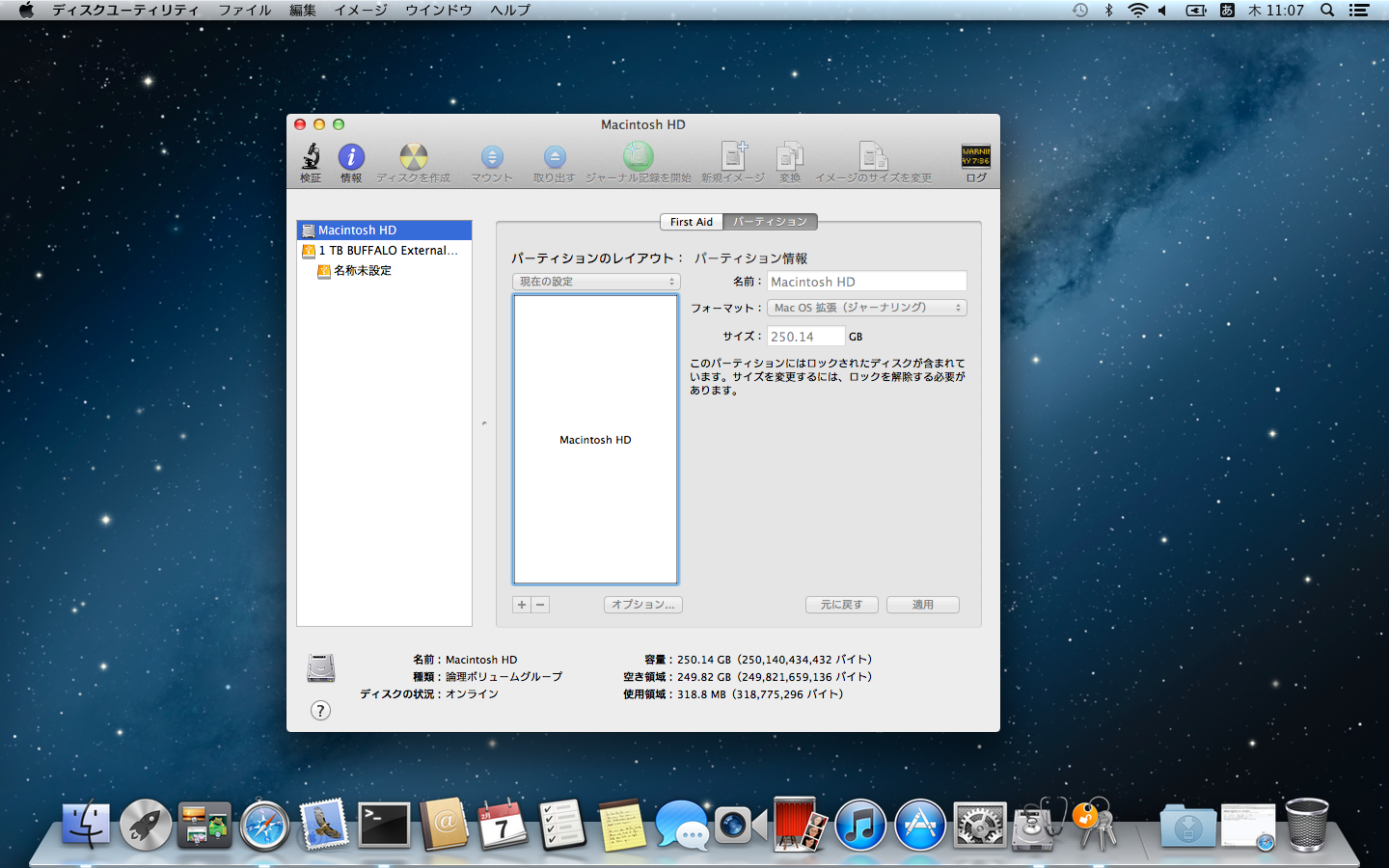
Task: Open the イメージ menu in menu bar
Action: click(360, 10)
